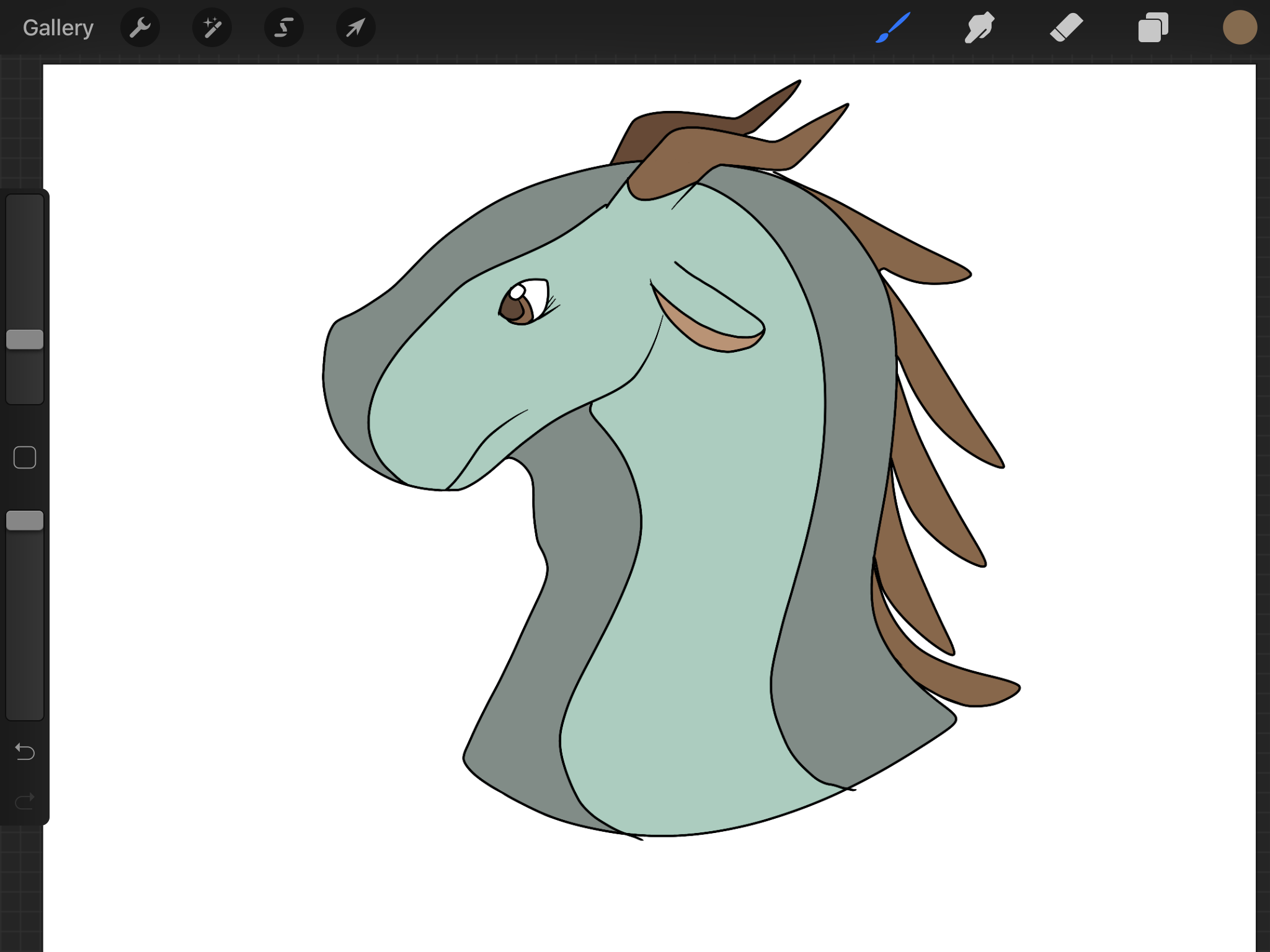1270x952 pixels.
Task: Activate the Selection S-shaped tool
Action: tap(284, 28)
